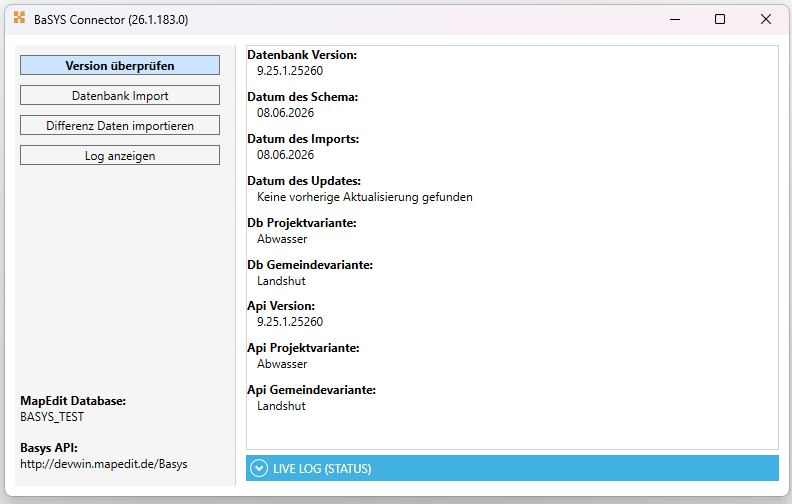
Task: Open the Datenbank Import function
Action: (120, 95)
